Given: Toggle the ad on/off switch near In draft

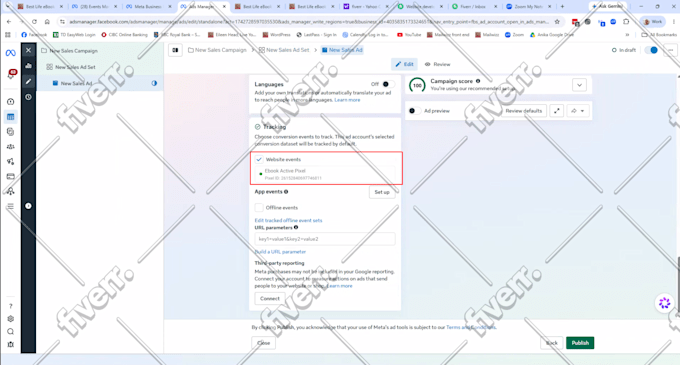Looking at the screenshot, I should tap(651, 50).
